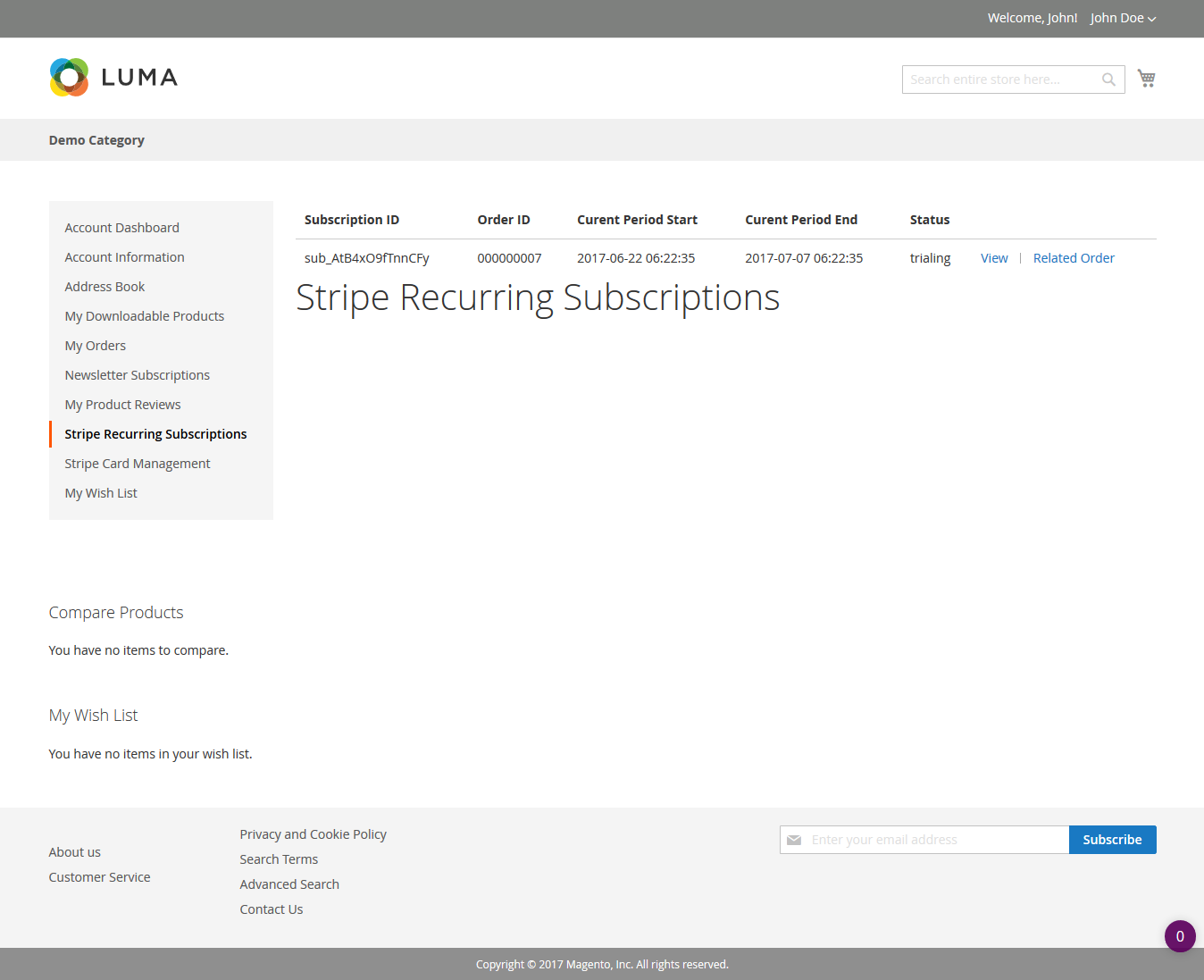Click the Status column header
The width and height of the screenshot is (1204, 980).
click(930, 220)
